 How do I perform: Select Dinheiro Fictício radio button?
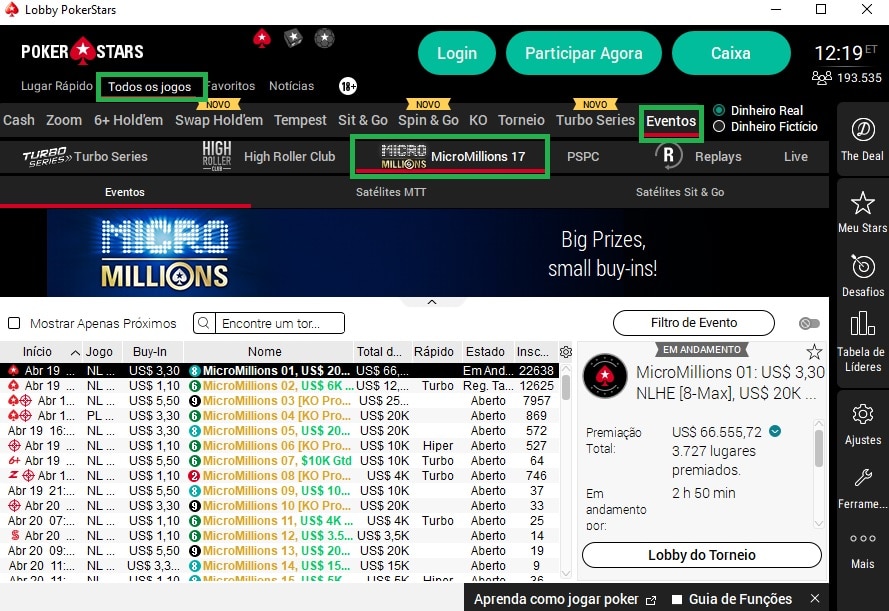(x=719, y=126)
